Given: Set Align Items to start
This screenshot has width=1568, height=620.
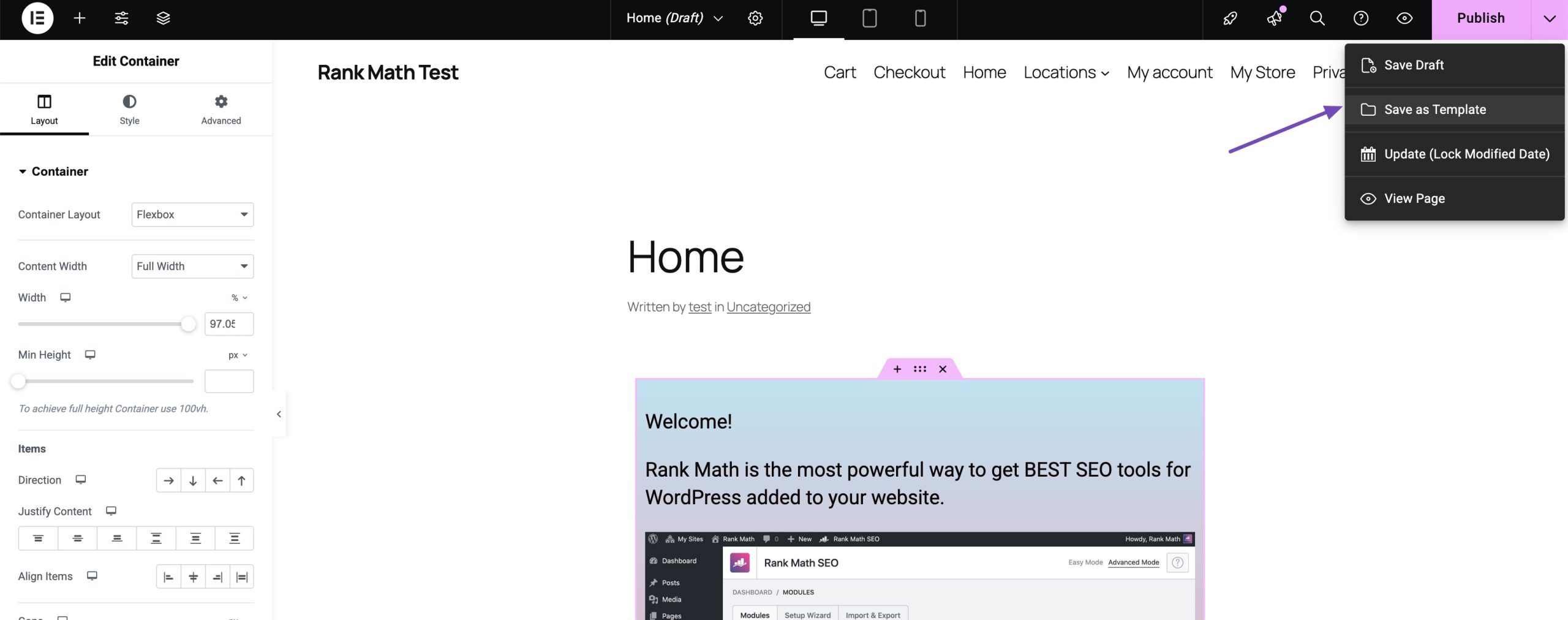Looking at the screenshot, I should point(168,577).
